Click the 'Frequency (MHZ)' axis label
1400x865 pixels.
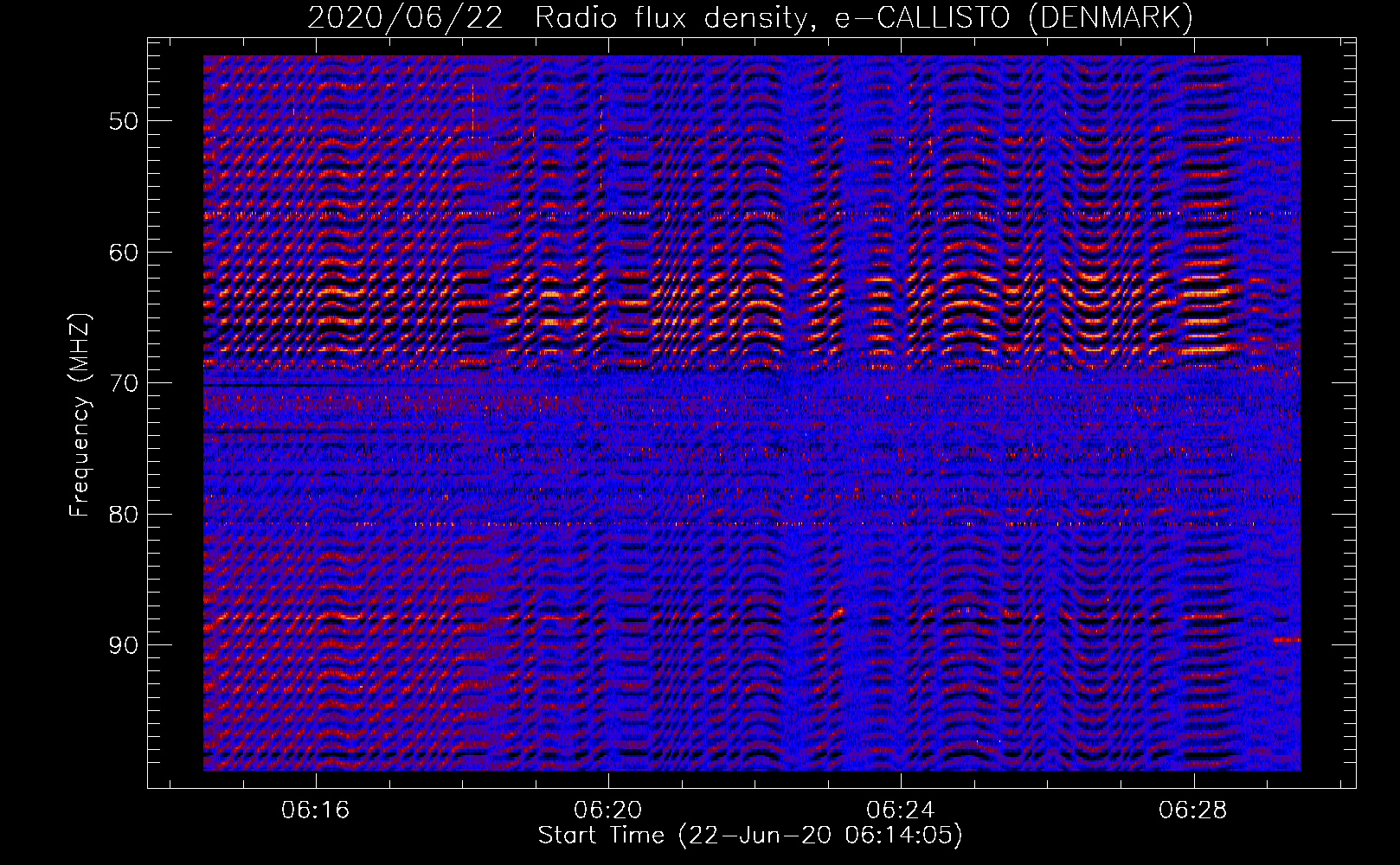tap(80, 415)
